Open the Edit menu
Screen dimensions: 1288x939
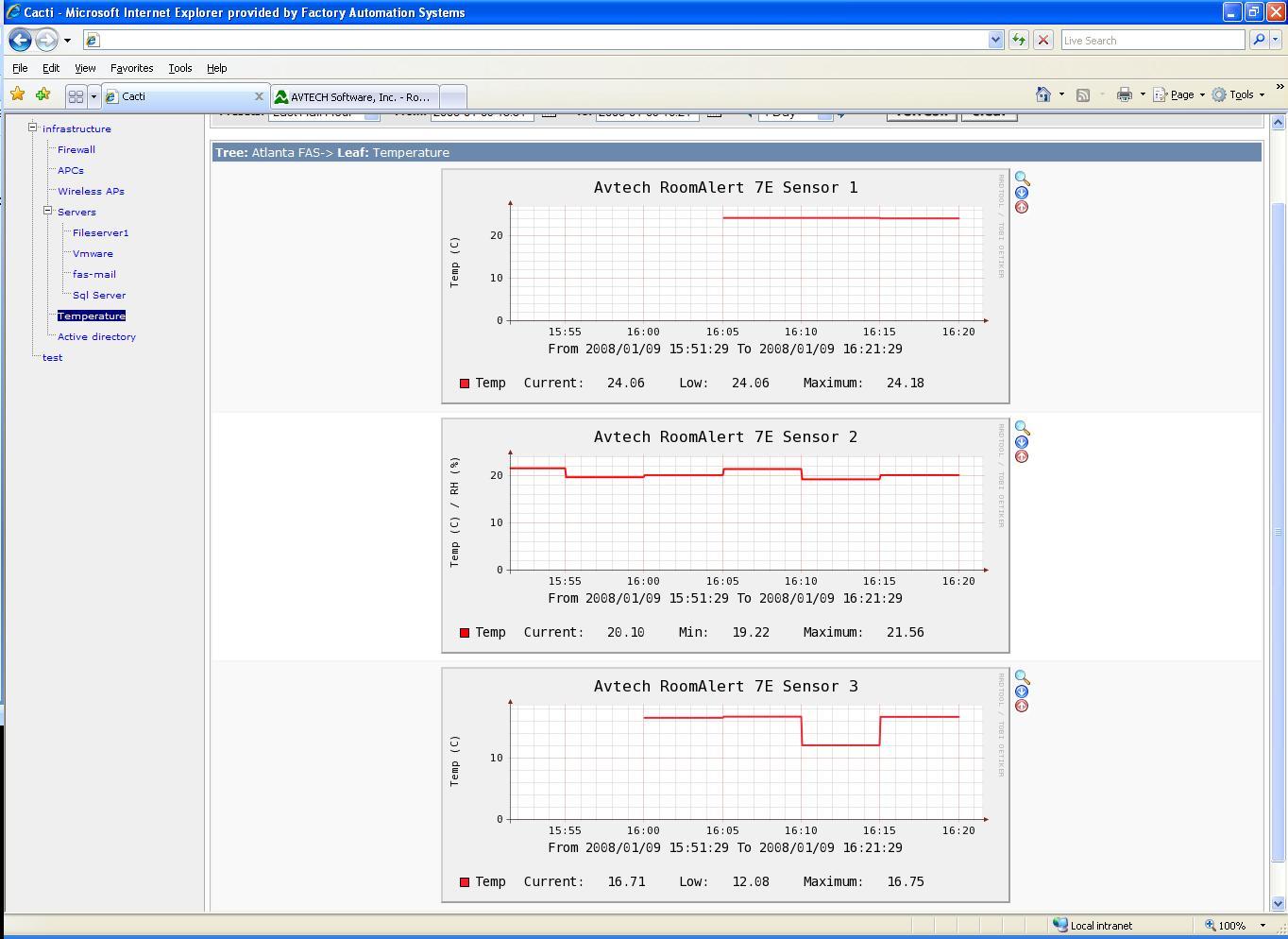click(51, 68)
